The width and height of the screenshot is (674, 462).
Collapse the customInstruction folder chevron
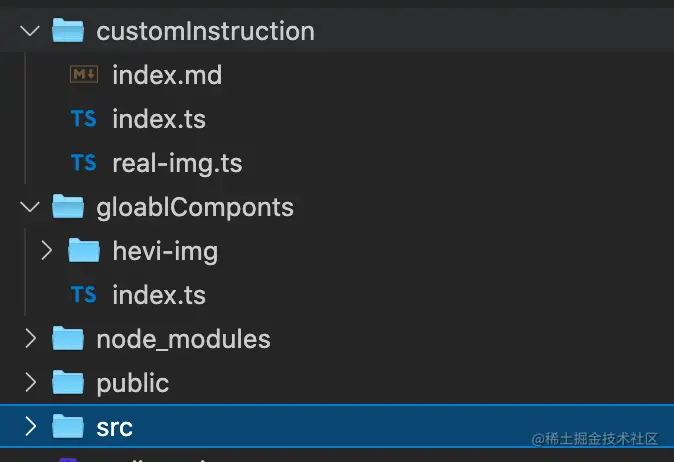click(30, 31)
